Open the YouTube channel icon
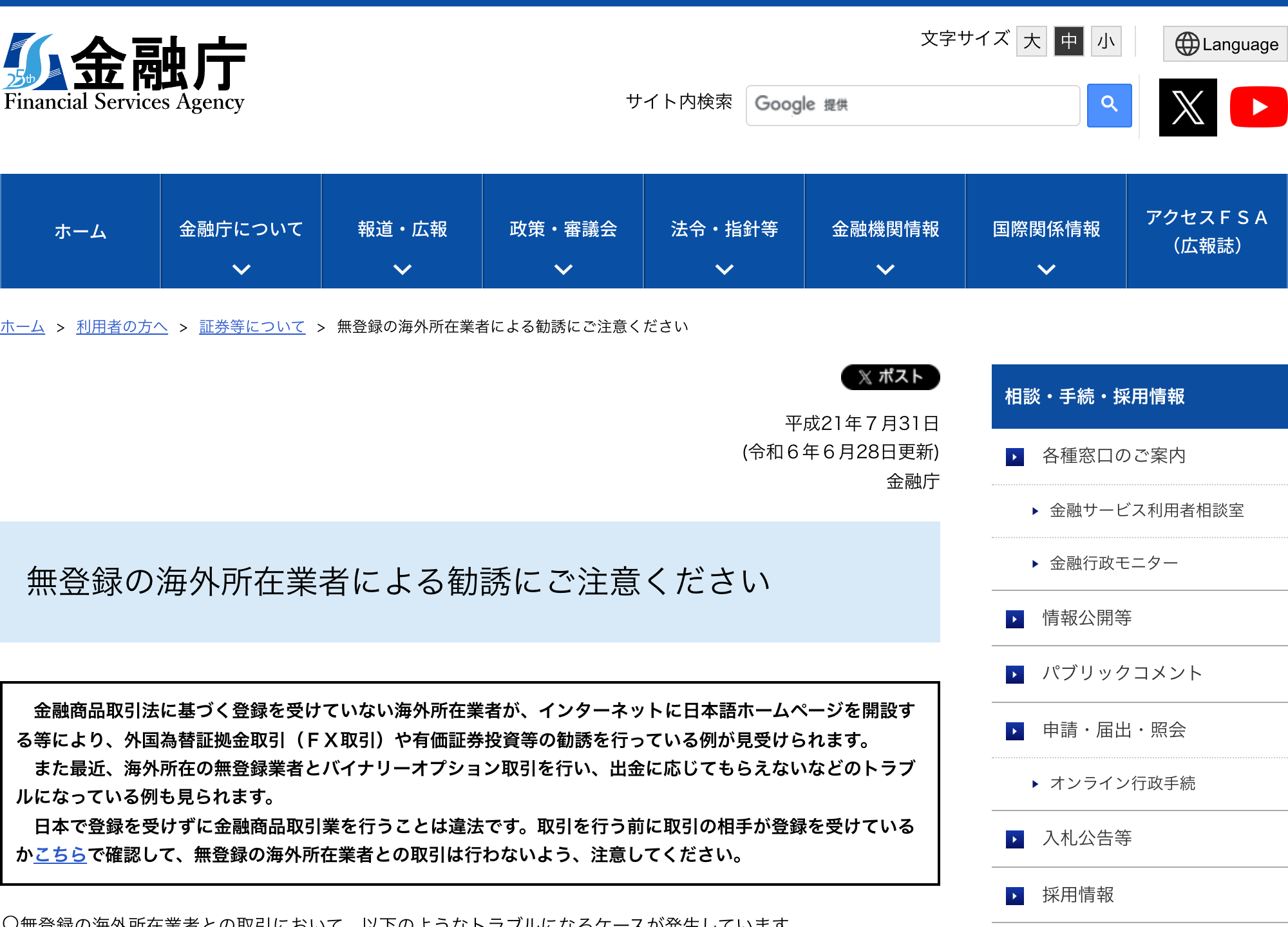Screen dimensions: 1288x927 pos(1258,107)
